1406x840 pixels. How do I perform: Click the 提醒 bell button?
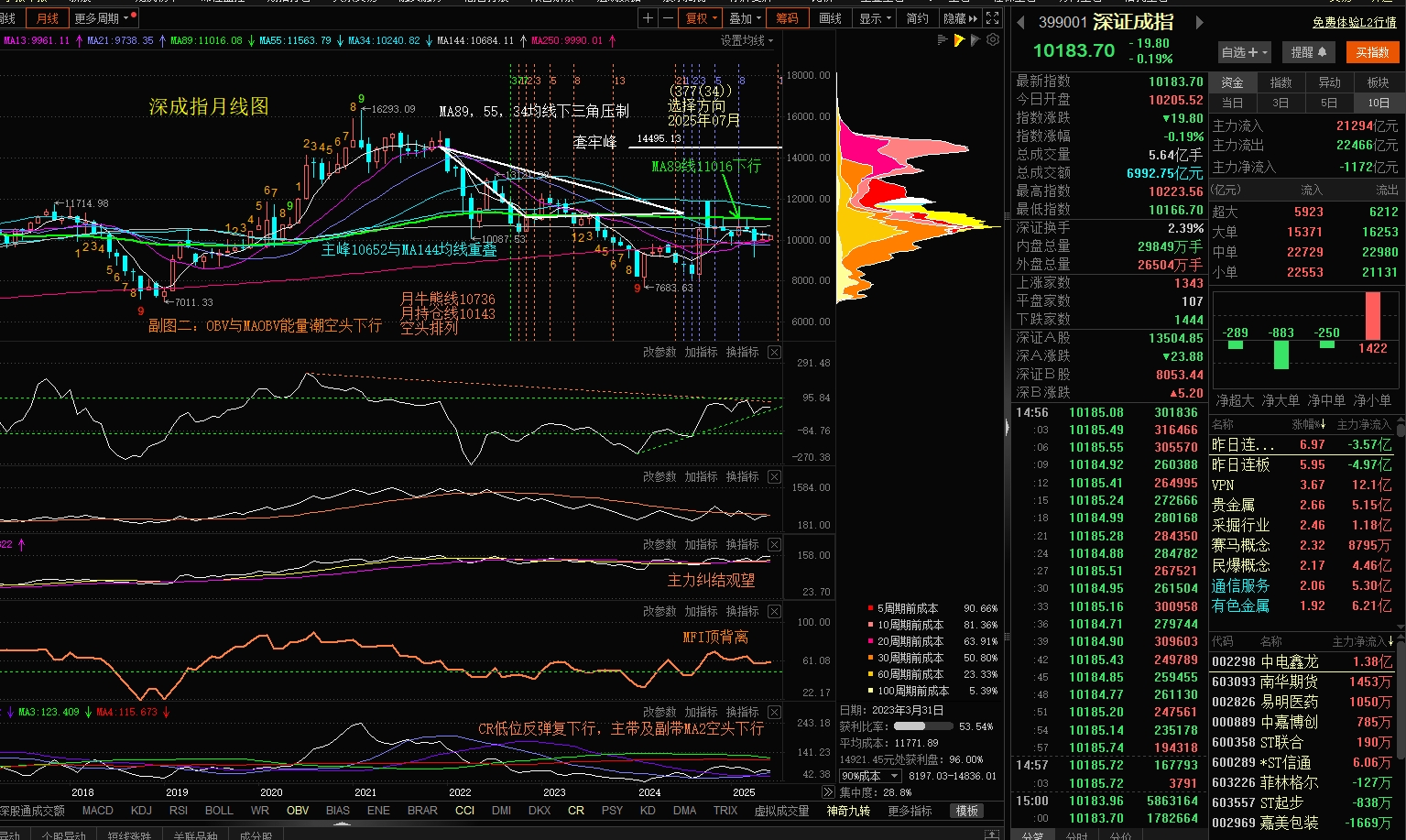click(1309, 53)
